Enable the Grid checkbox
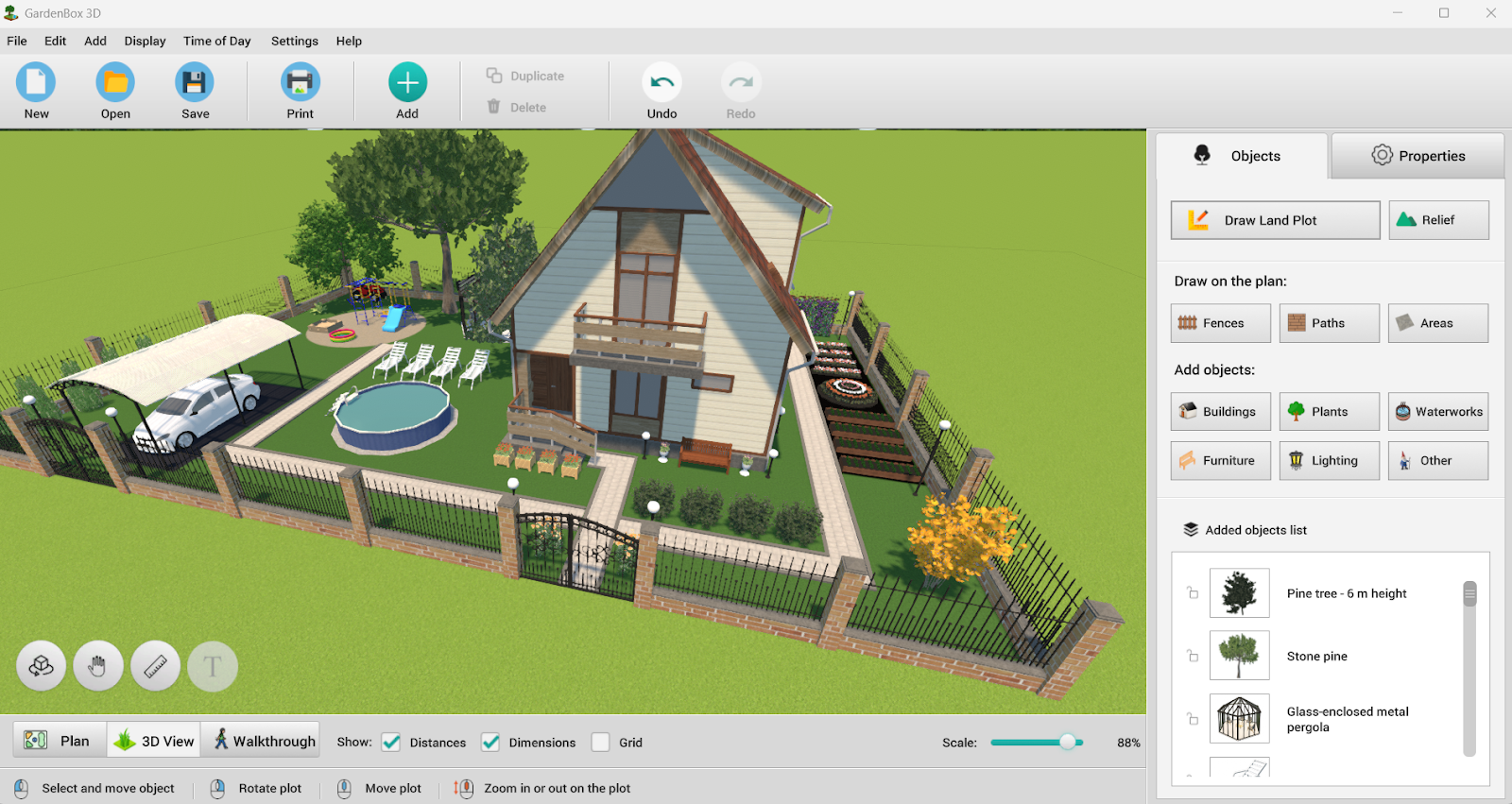 tap(600, 743)
